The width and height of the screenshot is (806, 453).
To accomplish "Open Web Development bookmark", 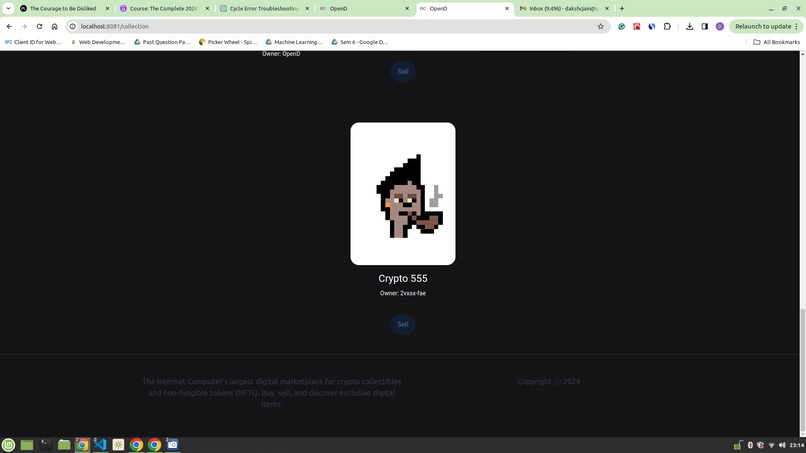I will tap(98, 42).
